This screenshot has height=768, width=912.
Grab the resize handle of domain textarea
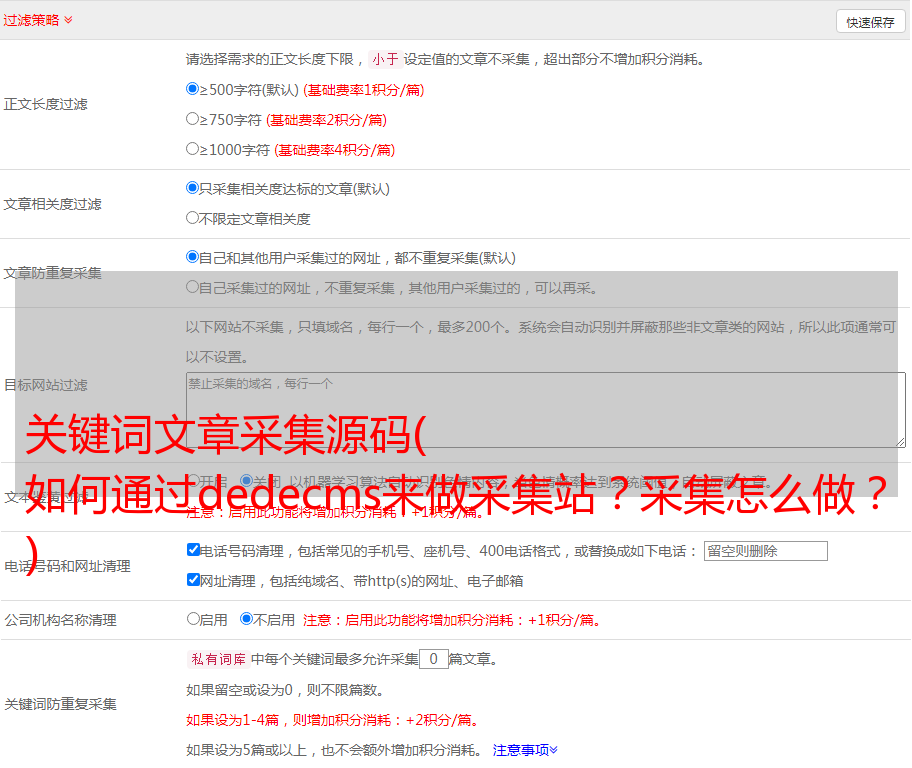(900, 441)
